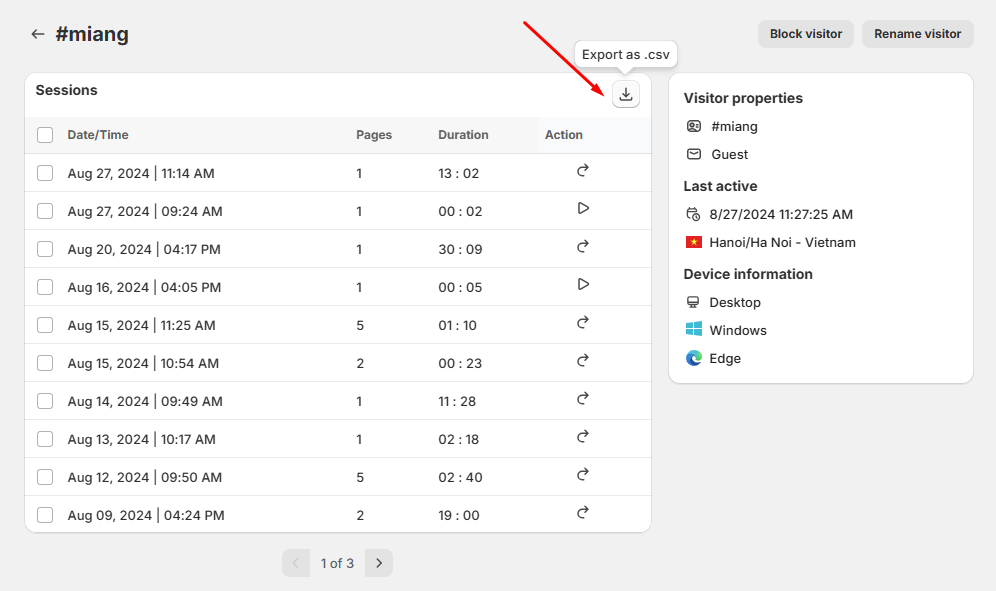Viewport: 996px width, 591px height.
Task: Click the Date/Time column header
Action: pyautogui.click(x=98, y=135)
